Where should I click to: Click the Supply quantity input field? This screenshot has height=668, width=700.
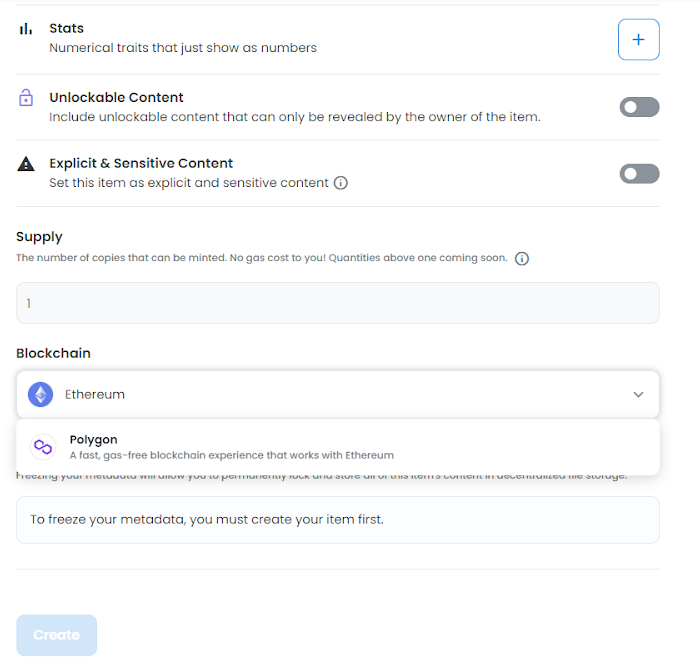tap(337, 303)
